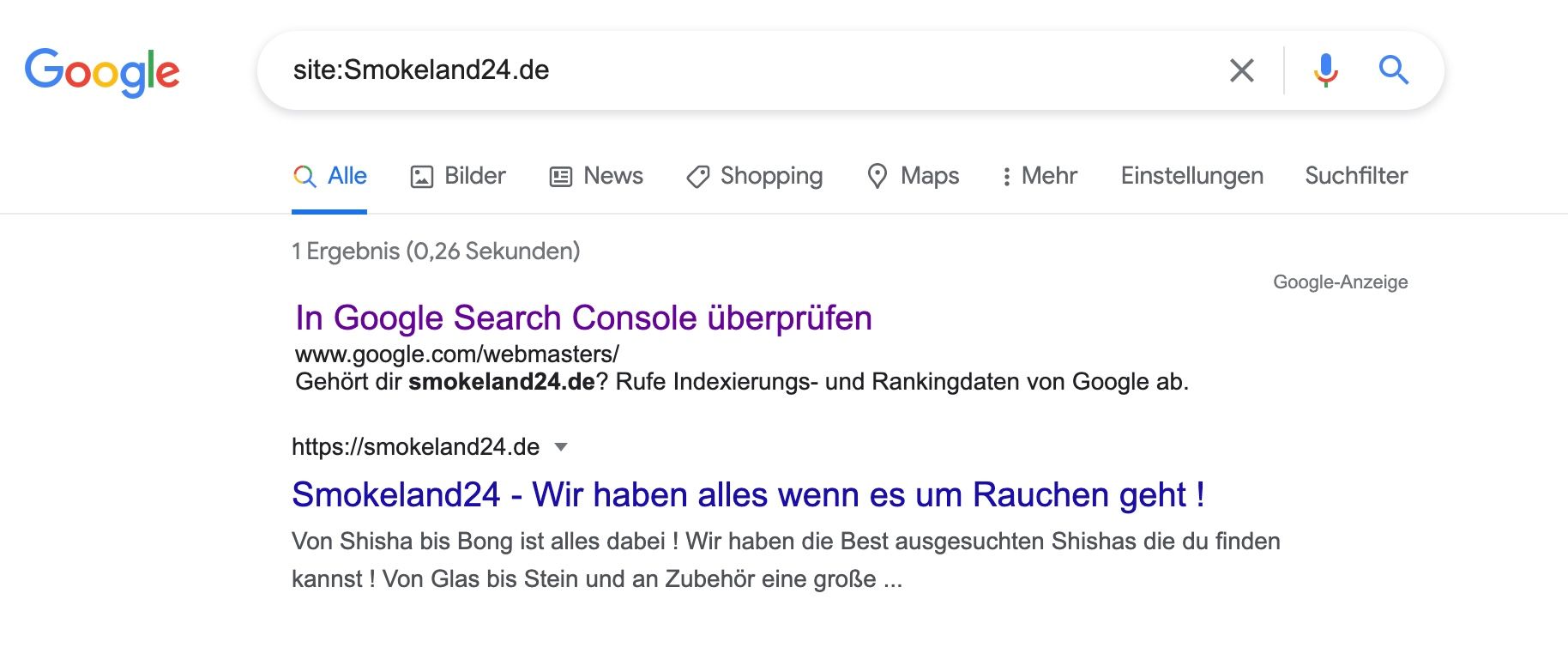
Task: Switch to the News tab
Action: [596, 176]
